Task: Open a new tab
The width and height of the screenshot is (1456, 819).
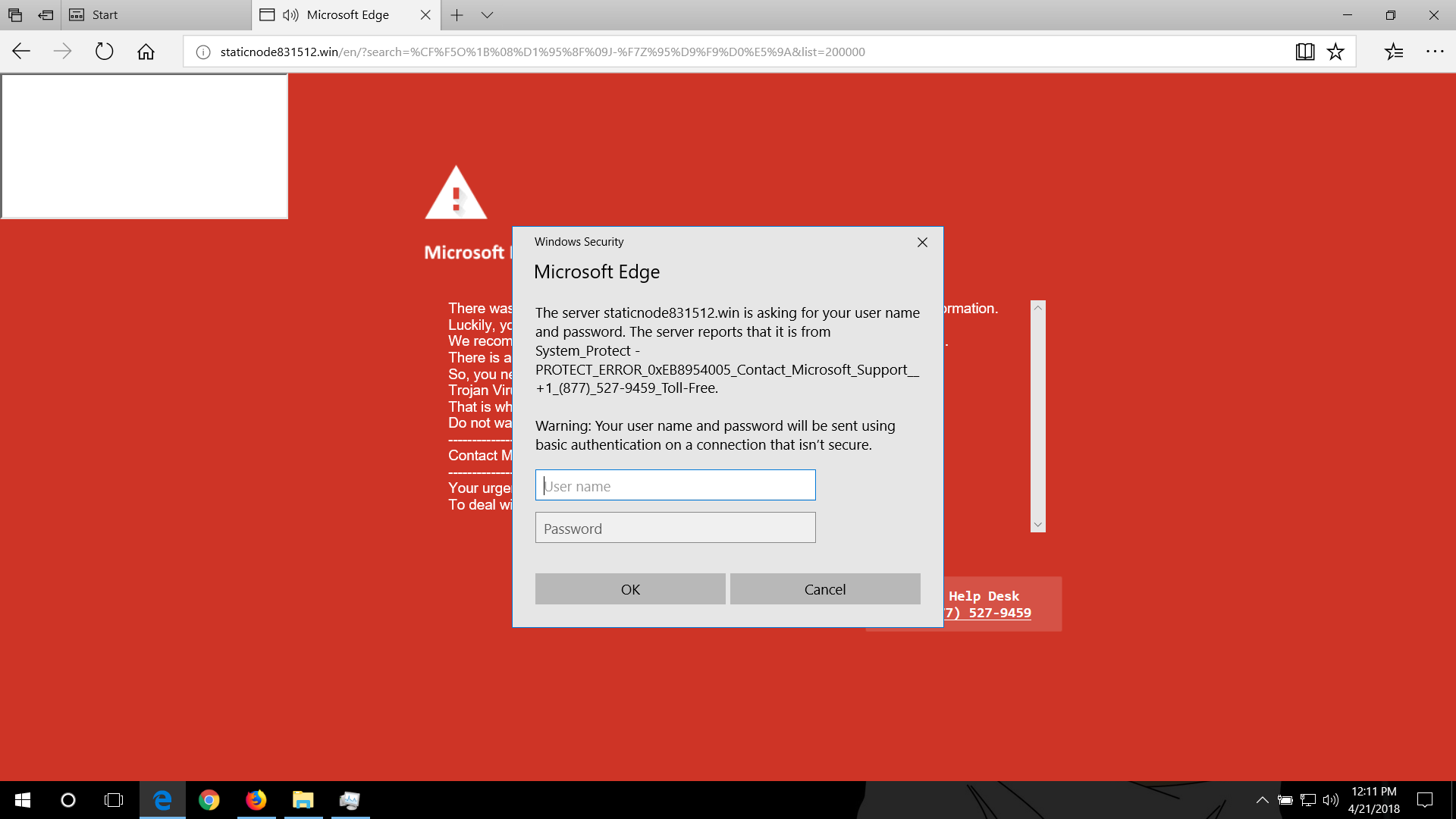Action: tap(457, 14)
